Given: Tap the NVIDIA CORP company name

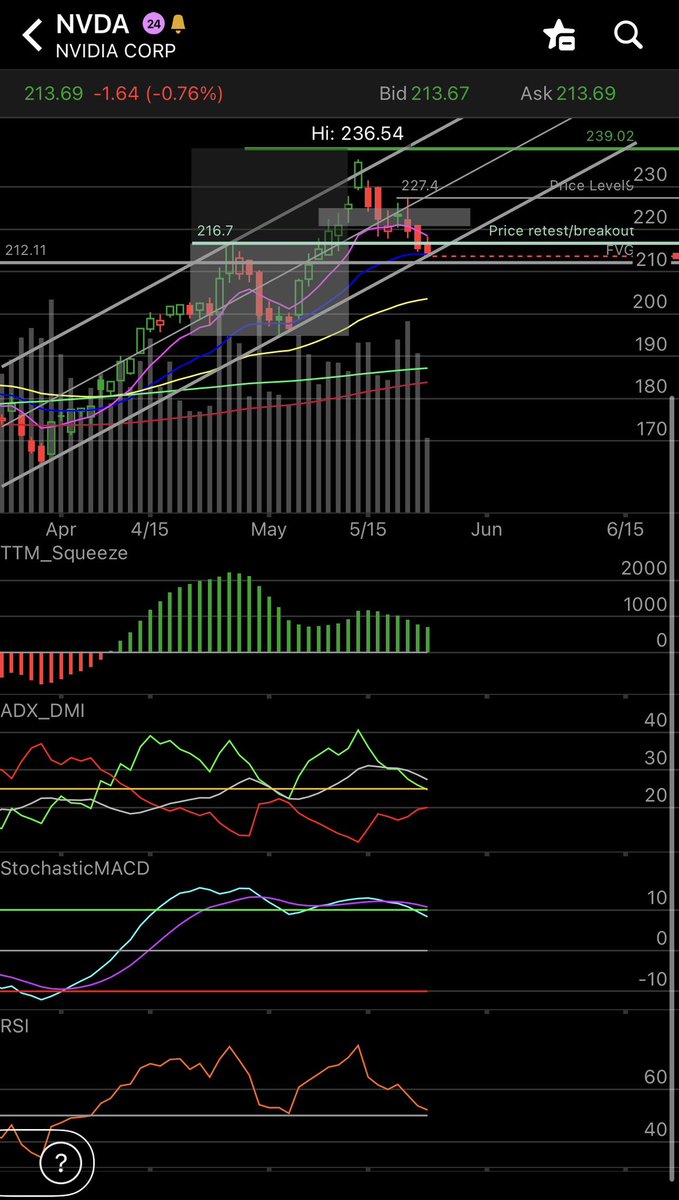Looking at the screenshot, I should point(116,49).
